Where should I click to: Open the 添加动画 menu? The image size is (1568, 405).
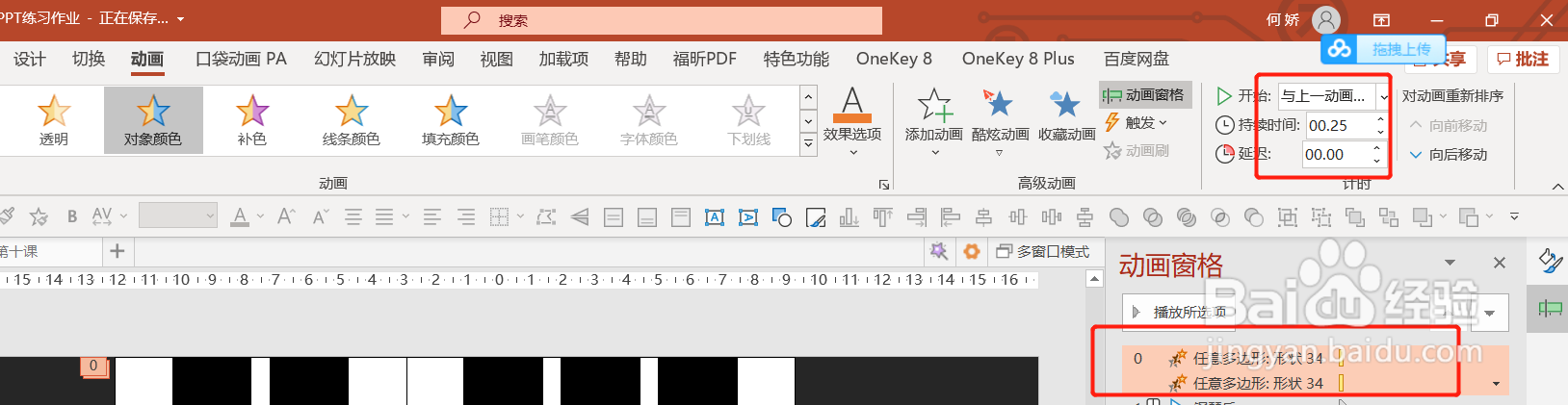pyautogui.click(x=934, y=121)
